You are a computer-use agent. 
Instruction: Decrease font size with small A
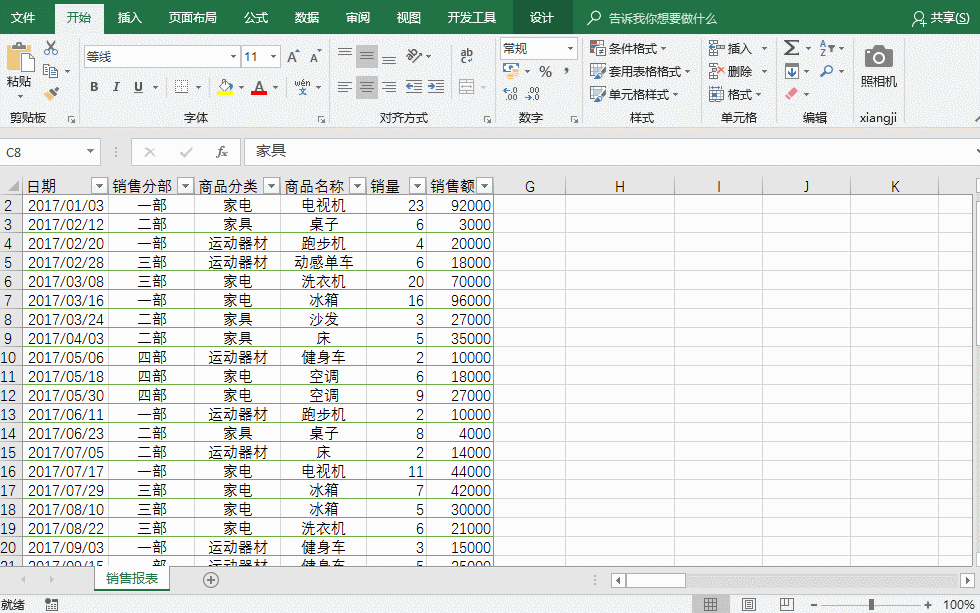(315, 57)
